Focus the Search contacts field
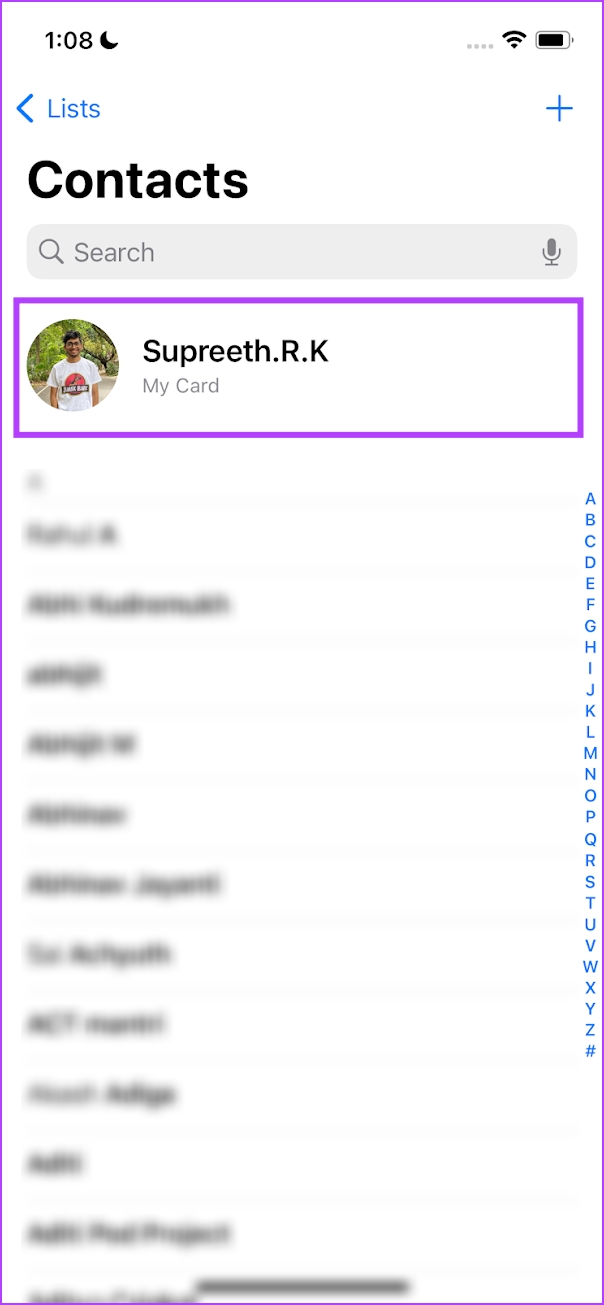 (302, 252)
